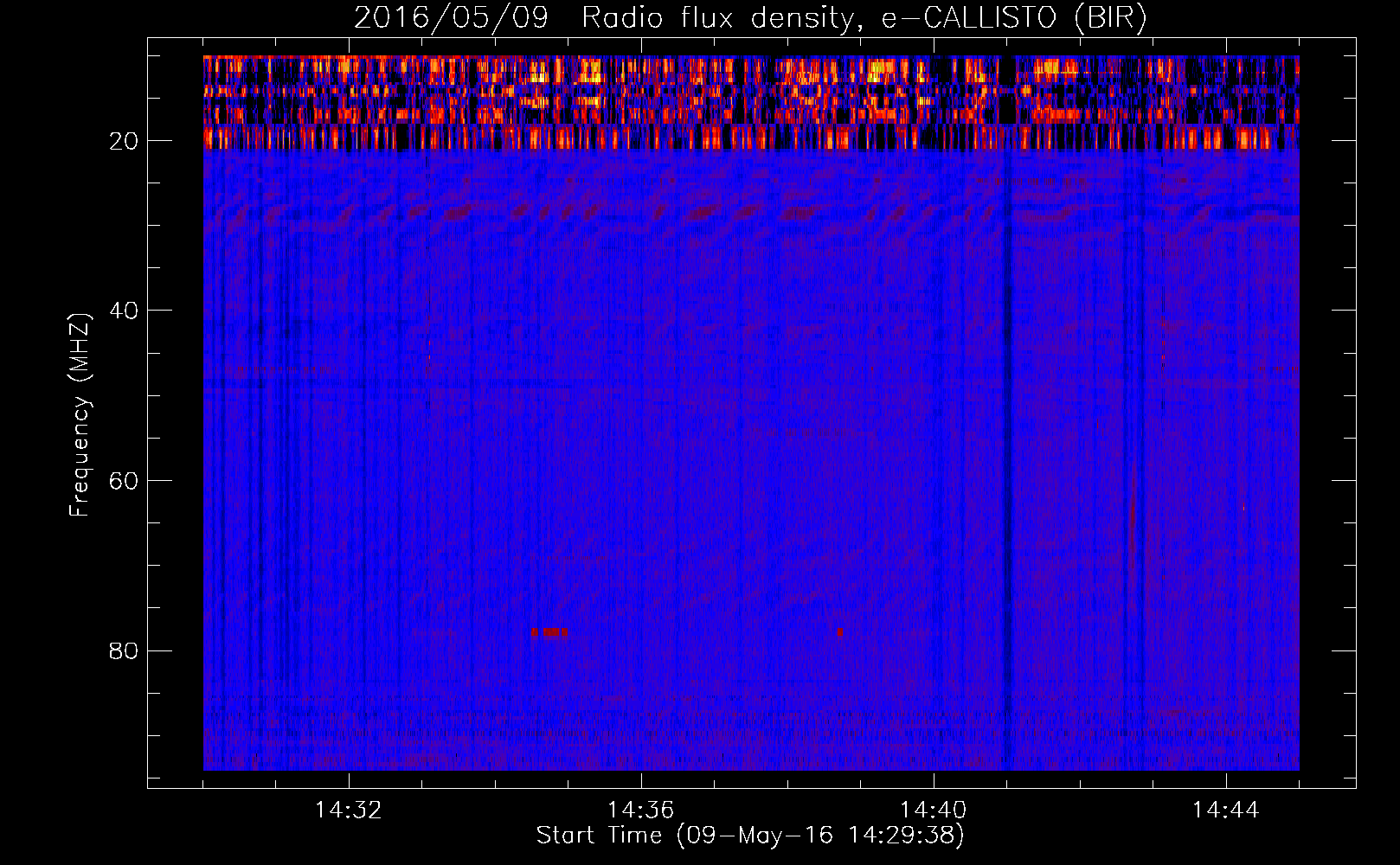Click the '60' frequency tick label

click(x=125, y=481)
